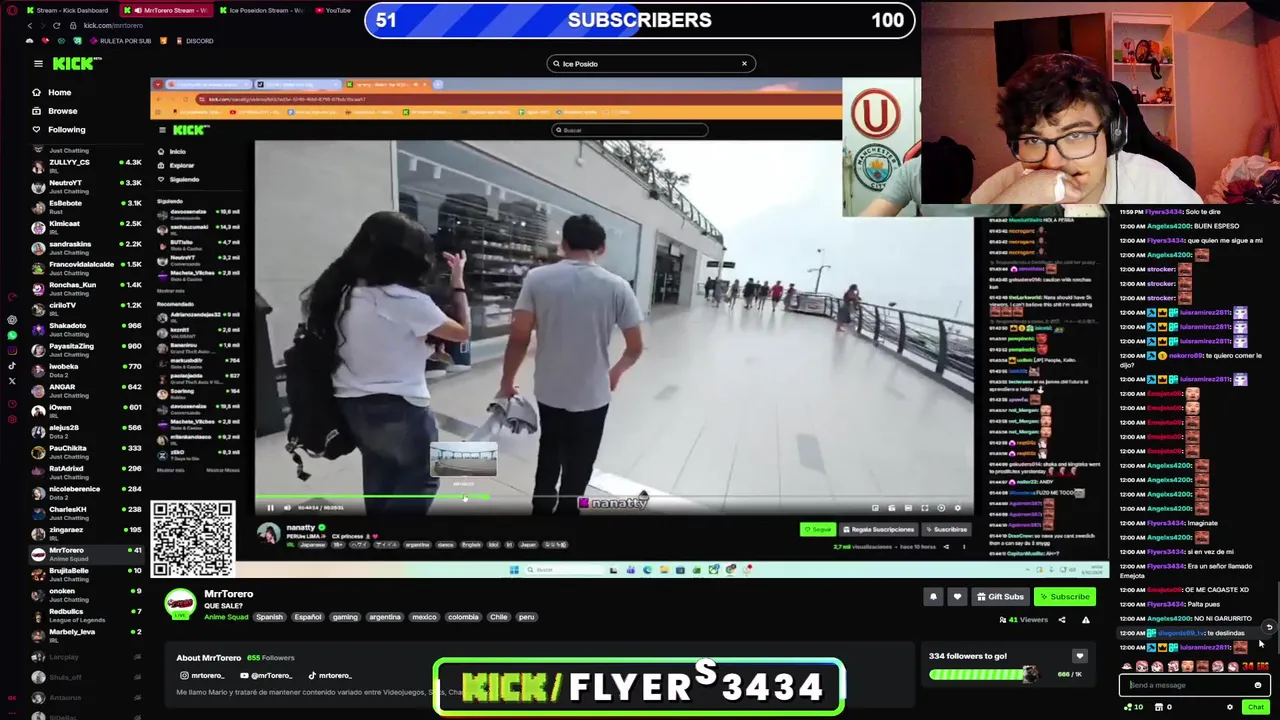The width and height of the screenshot is (1280, 720).
Task: Click MrrTorero channel avatar
Action: pos(180,604)
